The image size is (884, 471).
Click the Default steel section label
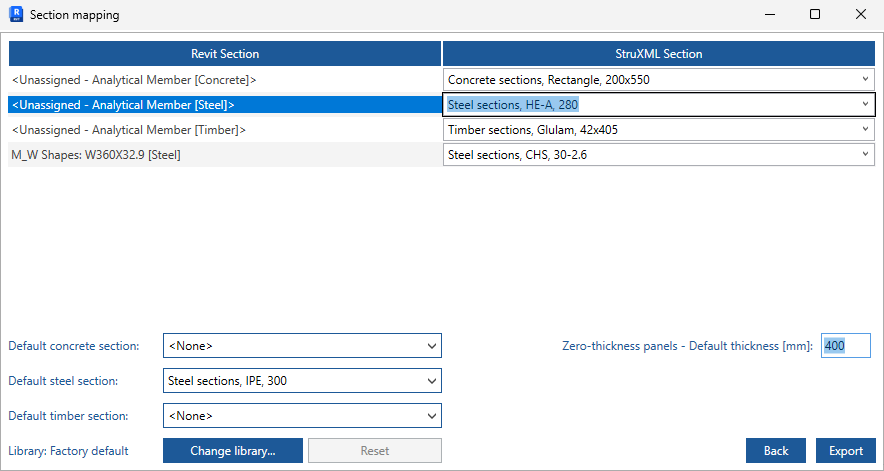pos(63,381)
